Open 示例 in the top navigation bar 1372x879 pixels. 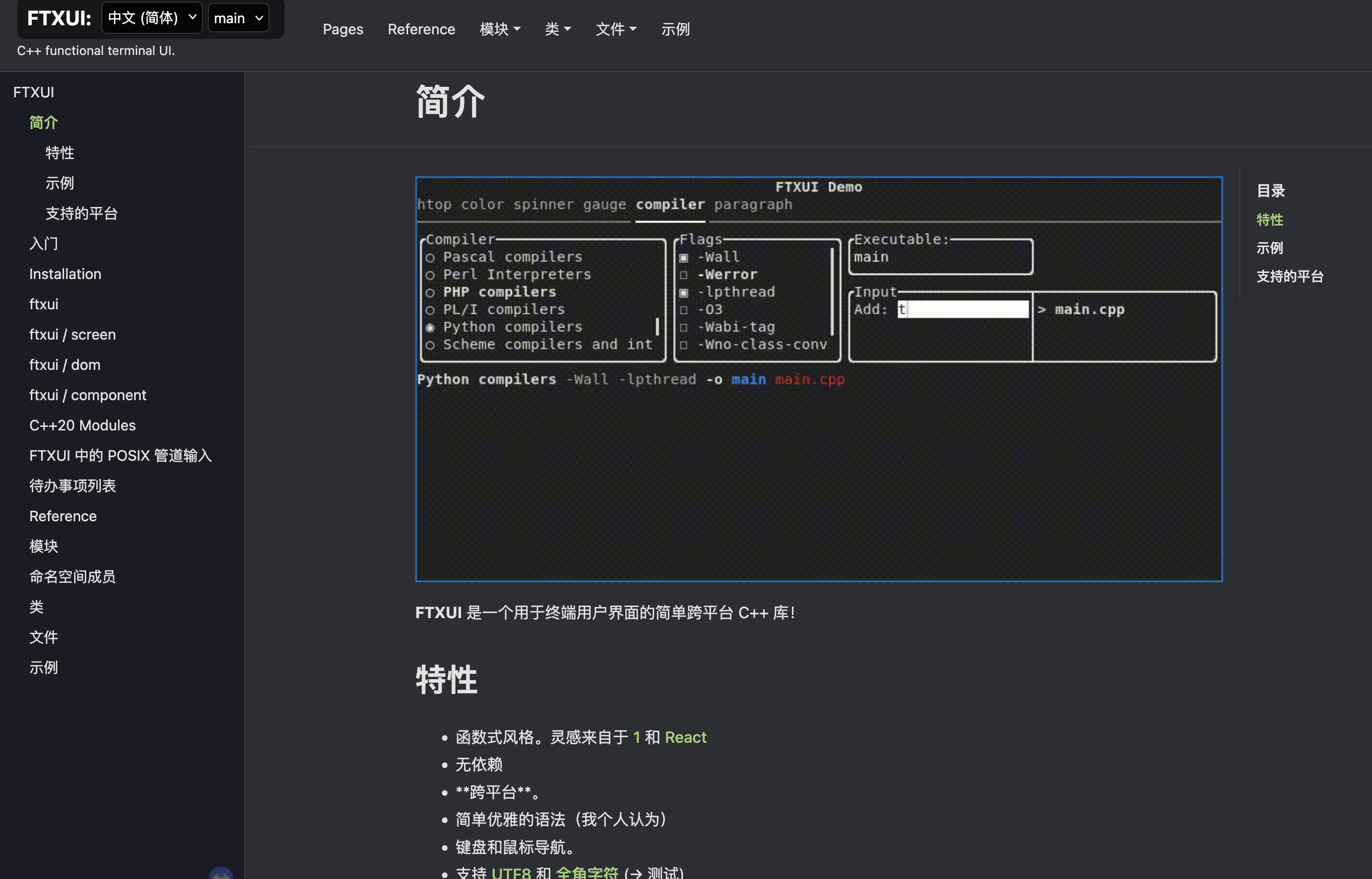pyautogui.click(x=675, y=29)
